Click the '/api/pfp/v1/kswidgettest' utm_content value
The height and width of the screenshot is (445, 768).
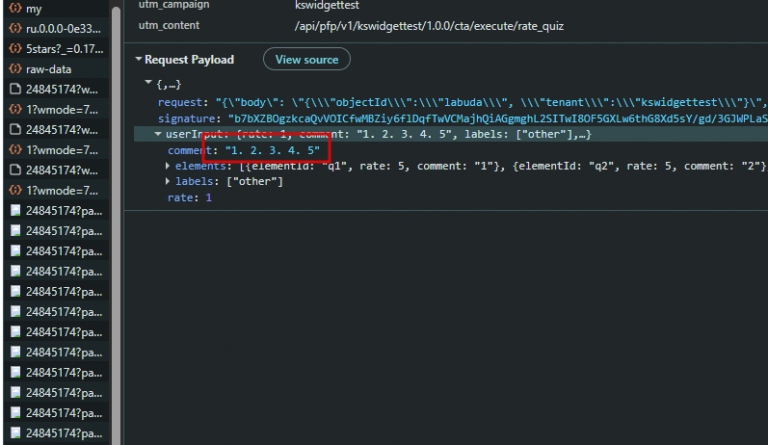point(429,26)
